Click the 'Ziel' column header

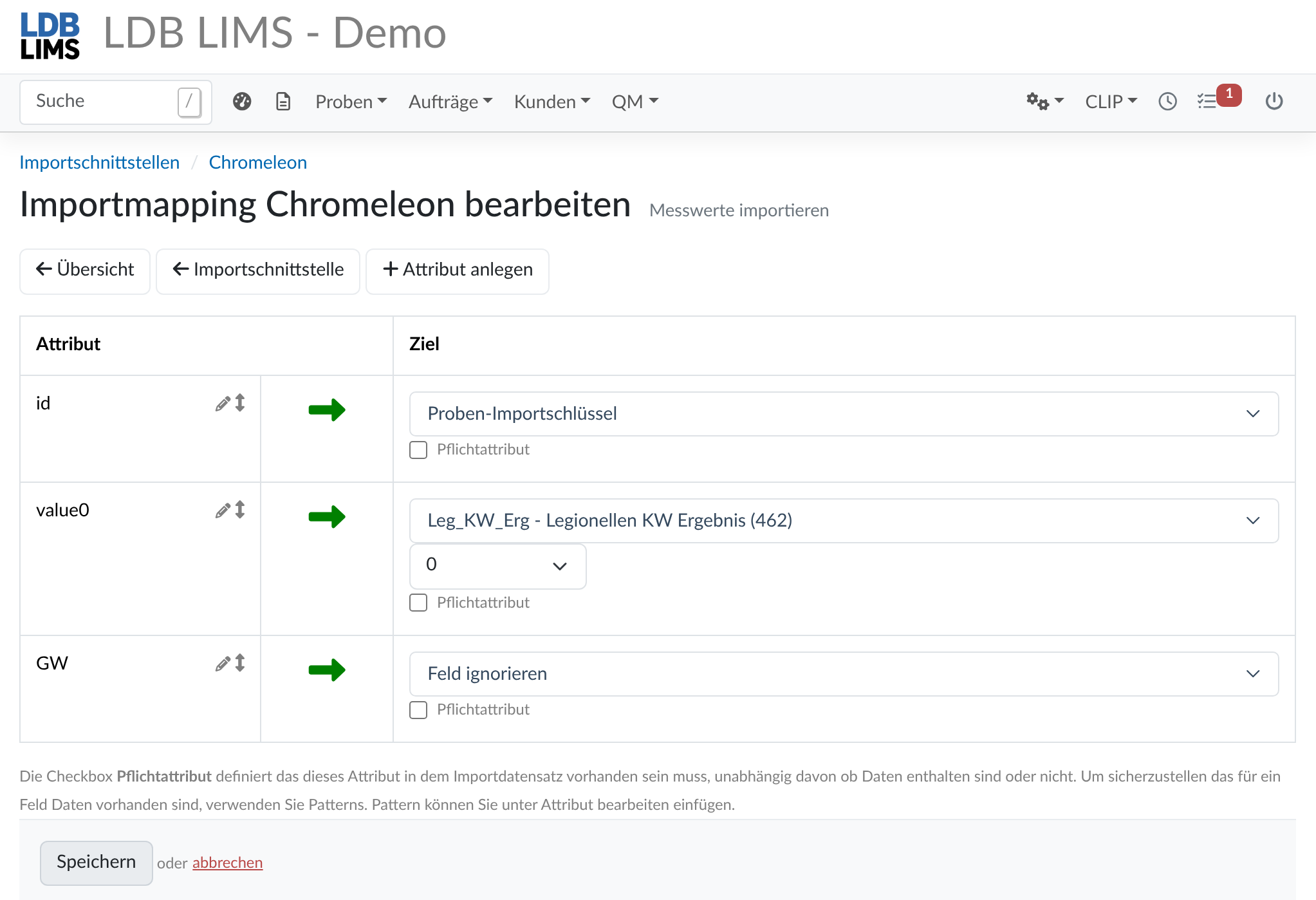tap(424, 344)
